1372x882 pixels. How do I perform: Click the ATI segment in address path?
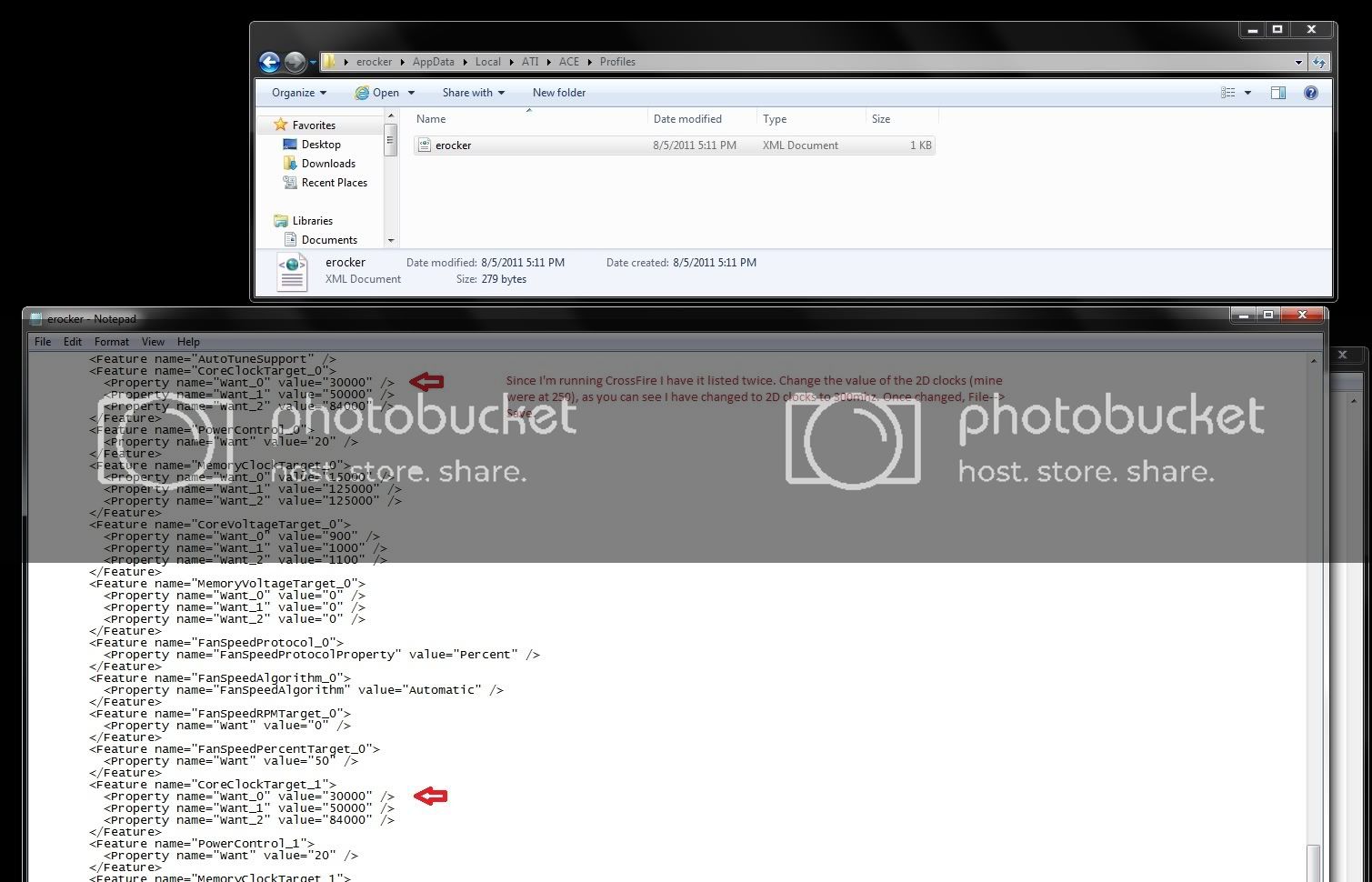pos(530,62)
